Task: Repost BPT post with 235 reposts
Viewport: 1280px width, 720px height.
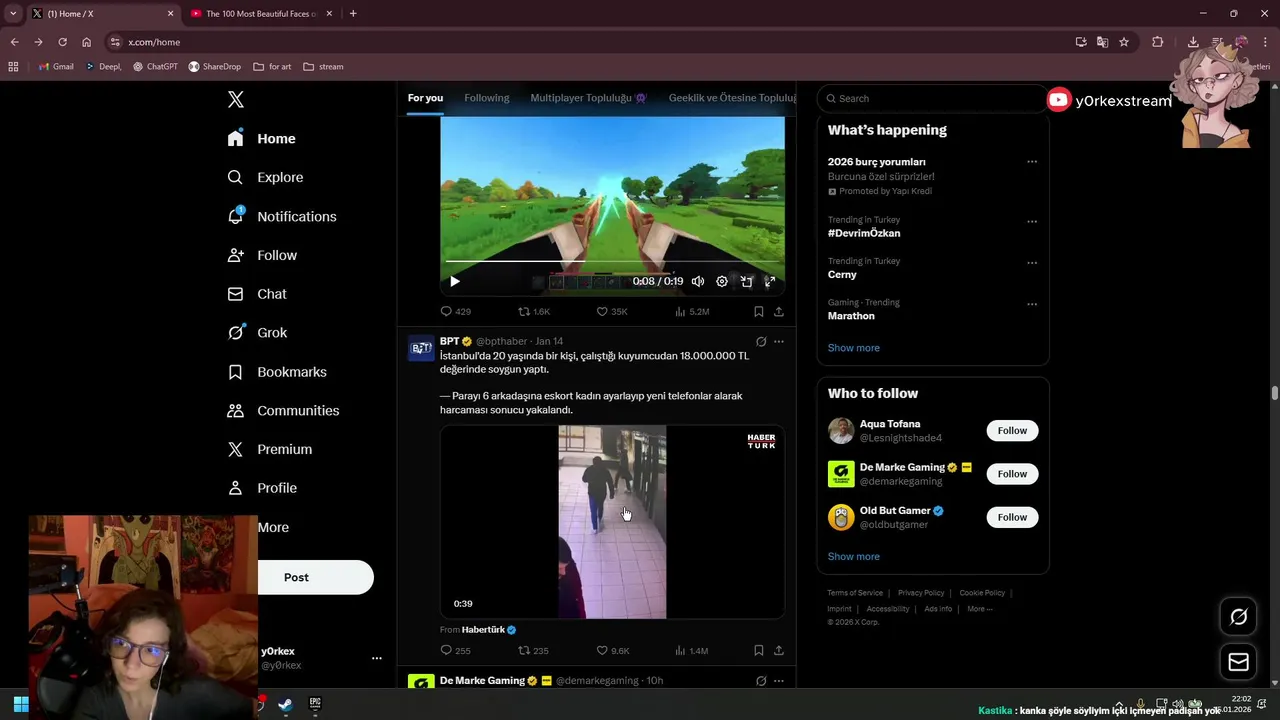Action: [533, 651]
